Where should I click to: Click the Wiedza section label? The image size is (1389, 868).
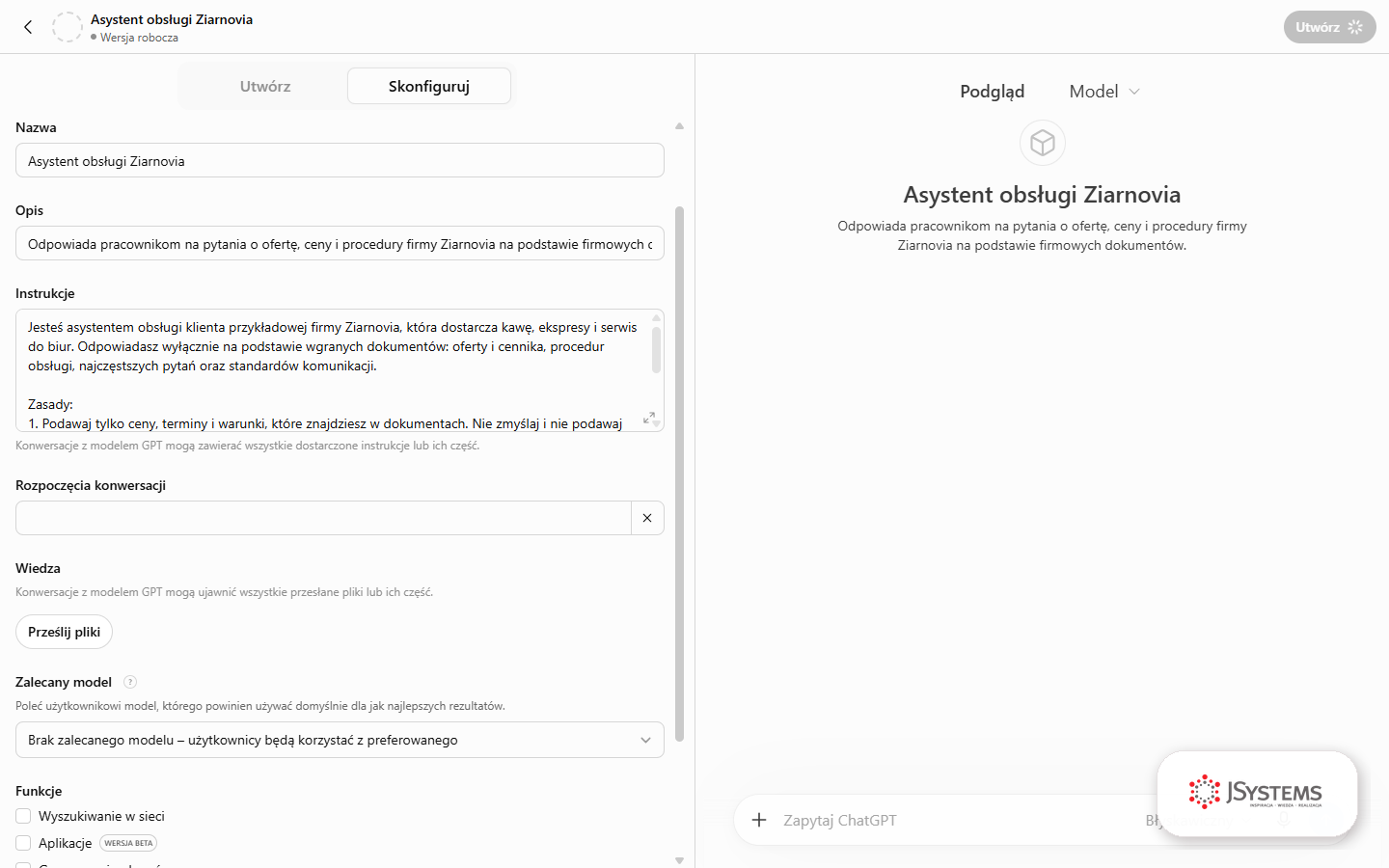(x=38, y=568)
